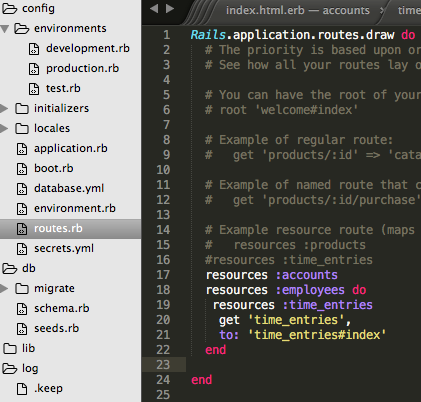Close the index.html.erb accounts tab
Image resolution: width=421 pixels, height=402 pixels.
point(382,10)
